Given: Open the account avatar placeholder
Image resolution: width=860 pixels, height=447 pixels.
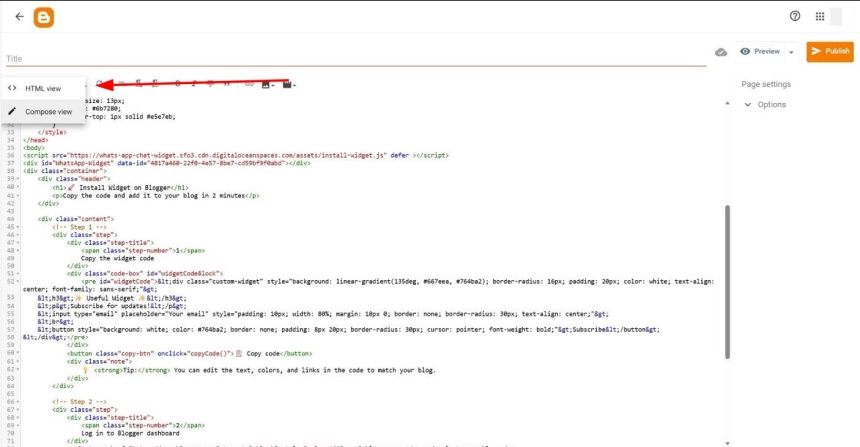Looking at the screenshot, I should 836,16.
